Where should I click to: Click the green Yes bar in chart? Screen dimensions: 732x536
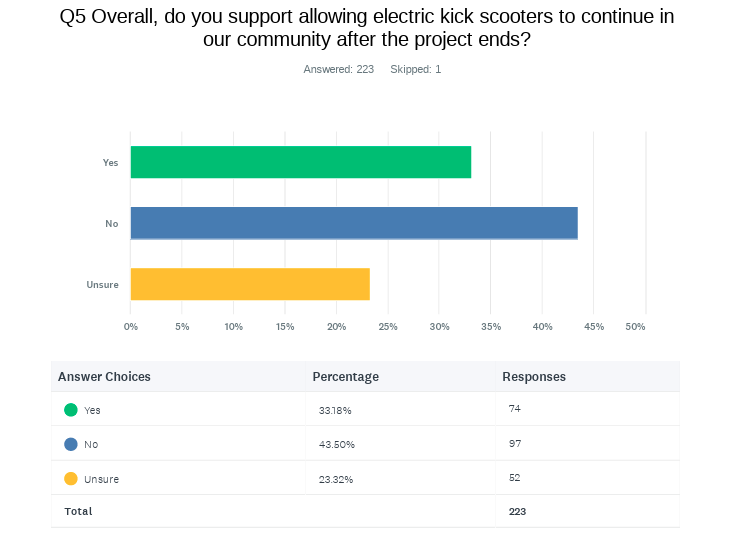tap(300, 162)
